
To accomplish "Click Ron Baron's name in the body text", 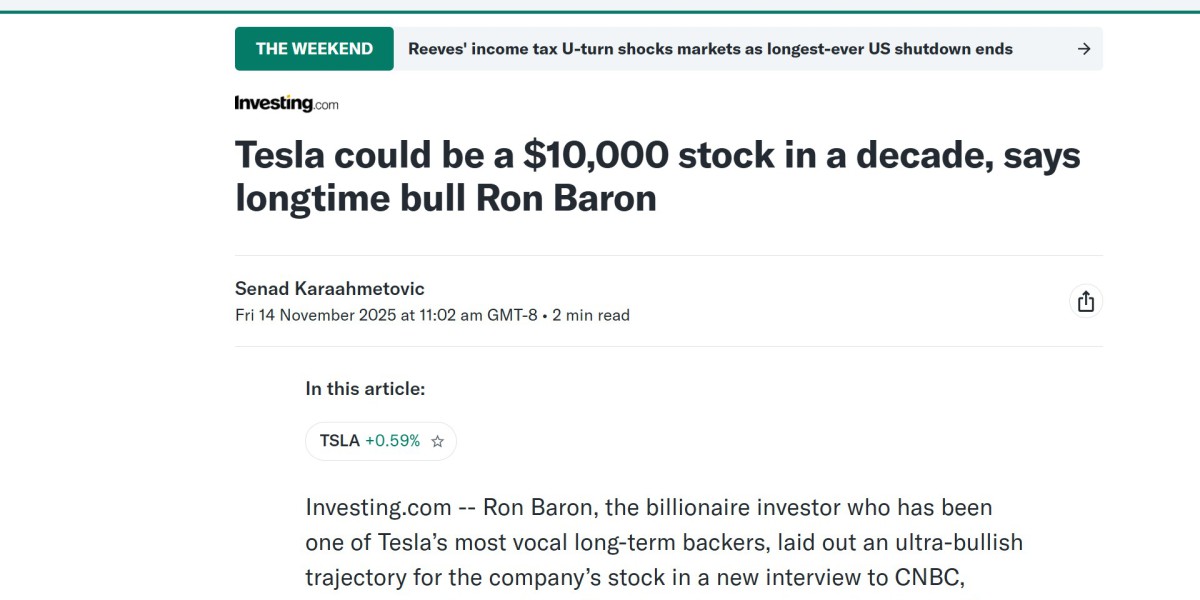I will (x=536, y=507).
